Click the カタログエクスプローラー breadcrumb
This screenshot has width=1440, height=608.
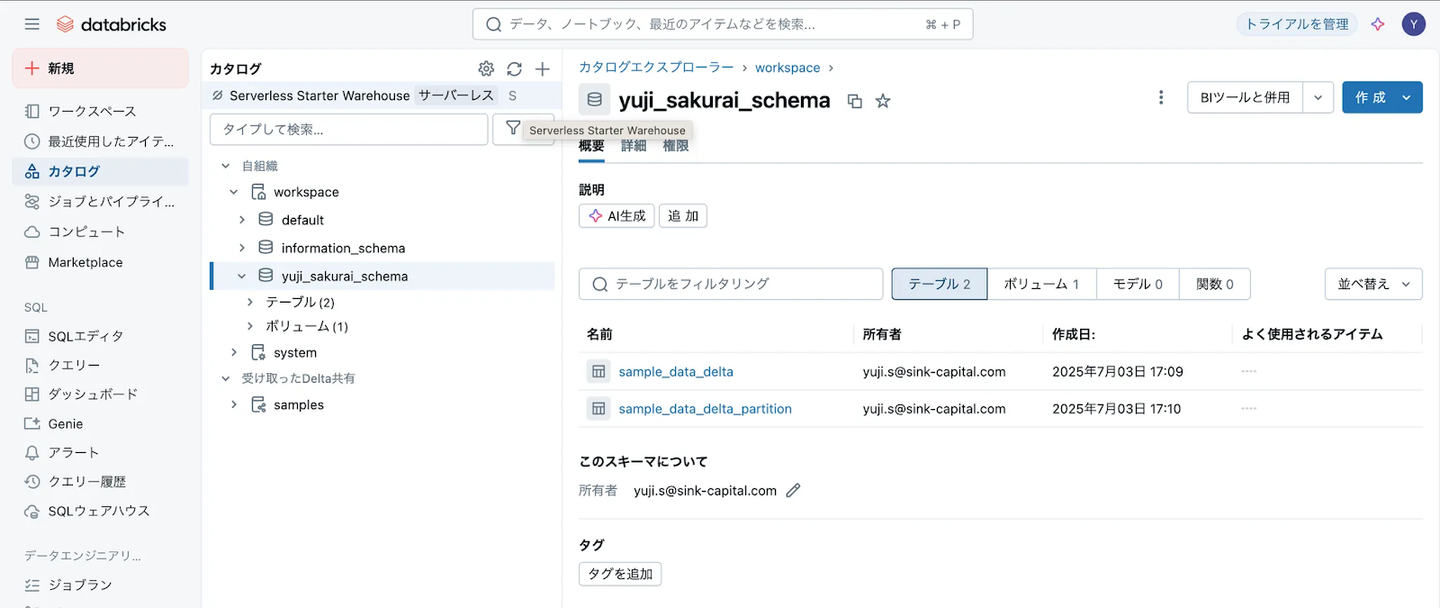656,68
